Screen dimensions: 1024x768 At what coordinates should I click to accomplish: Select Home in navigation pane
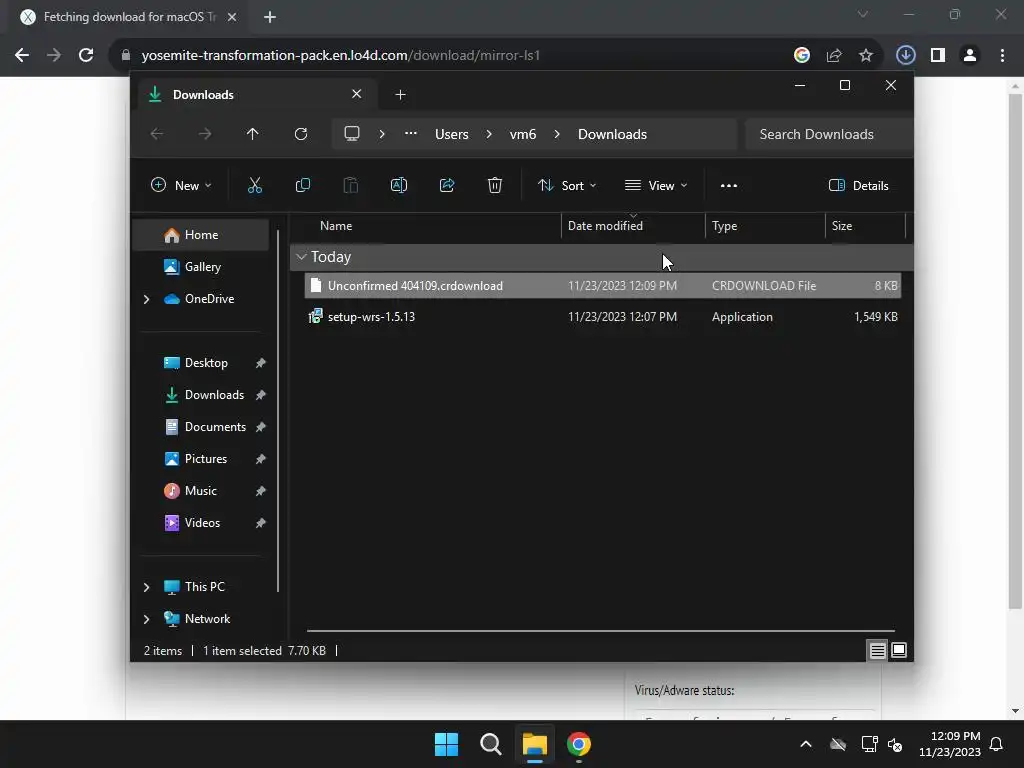click(x=201, y=234)
